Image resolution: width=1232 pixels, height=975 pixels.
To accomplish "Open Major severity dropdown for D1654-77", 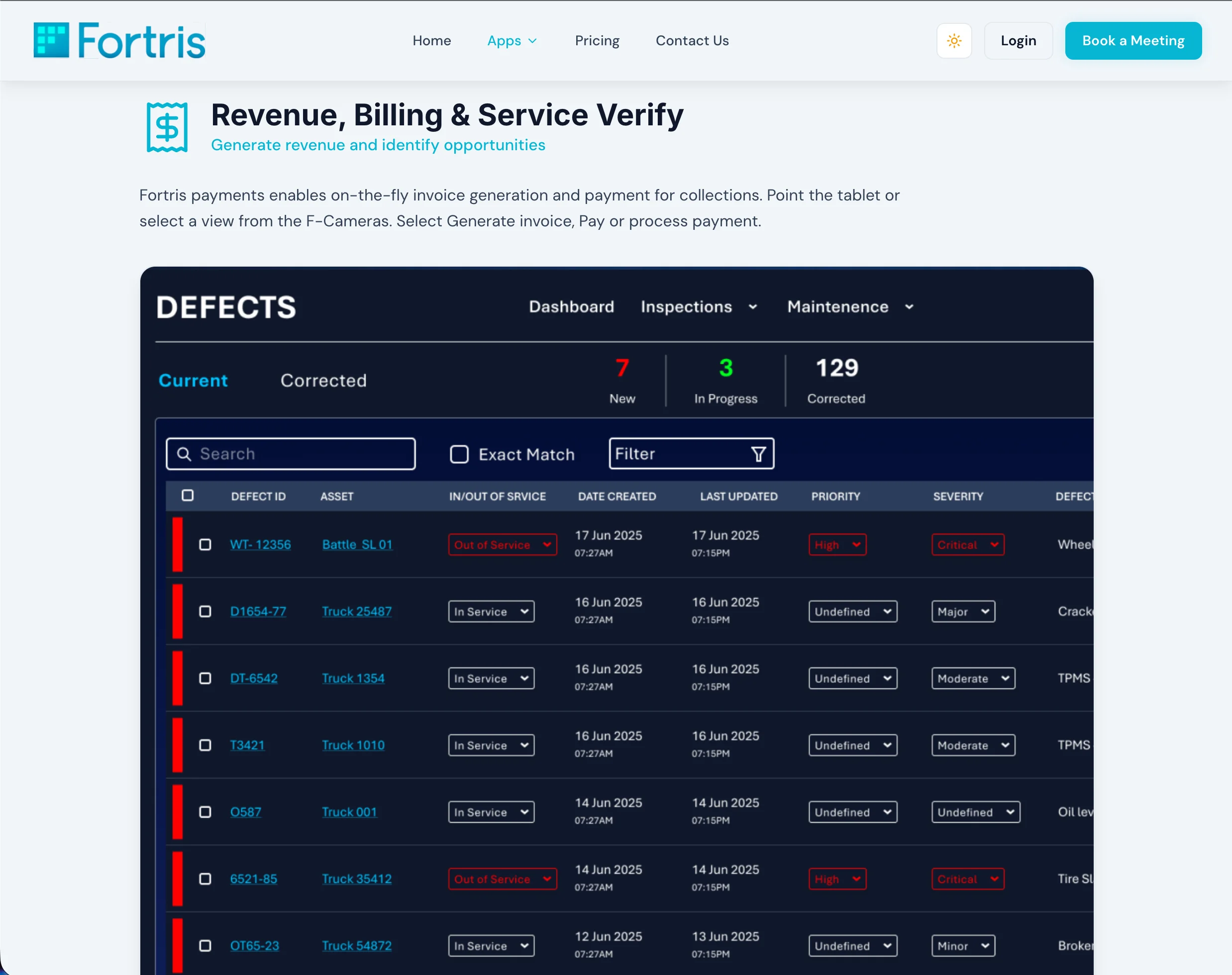I will tap(963, 611).
